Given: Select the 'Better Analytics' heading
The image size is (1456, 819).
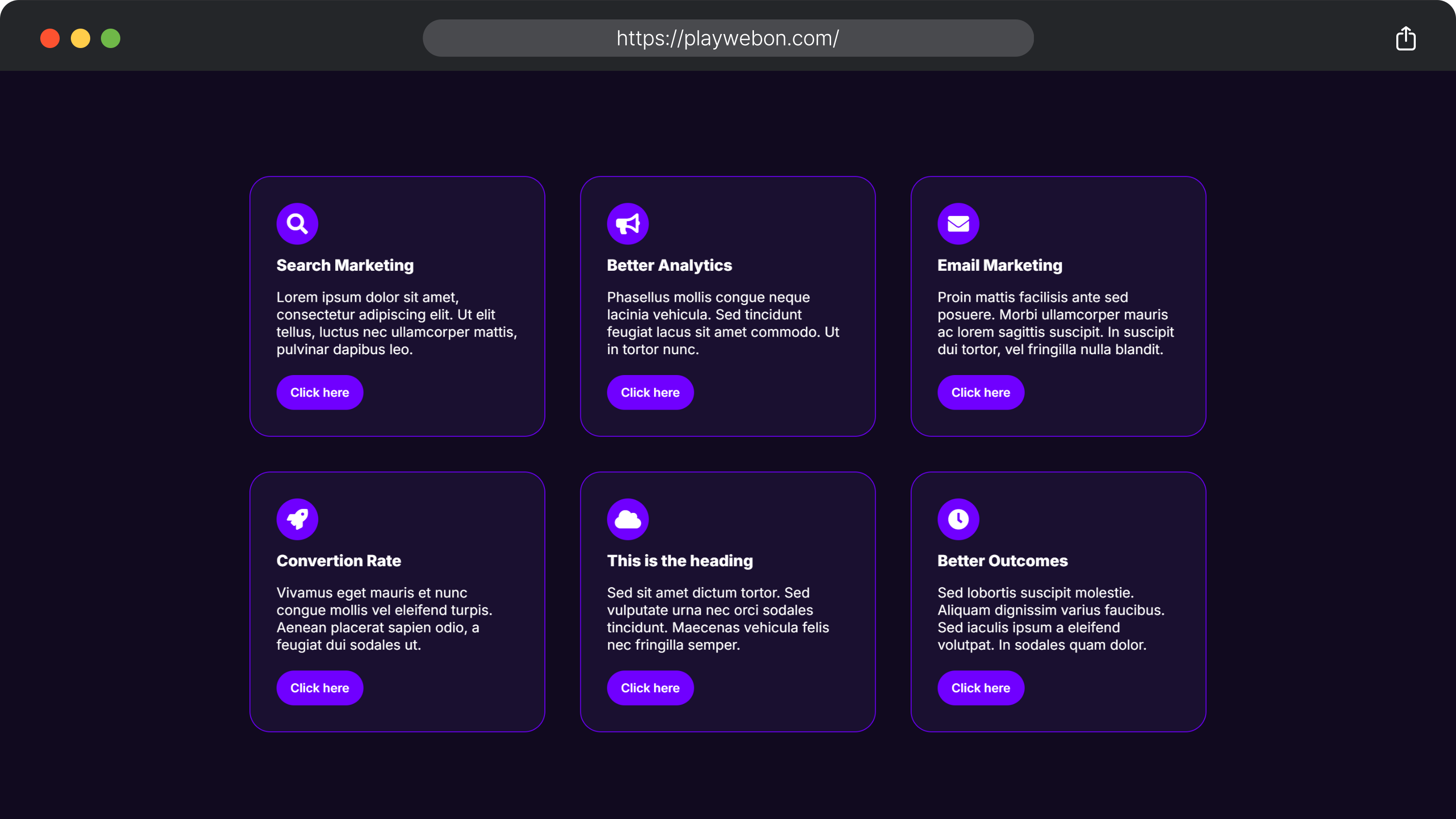Looking at the screenshot, I should [x=670, y=265].
